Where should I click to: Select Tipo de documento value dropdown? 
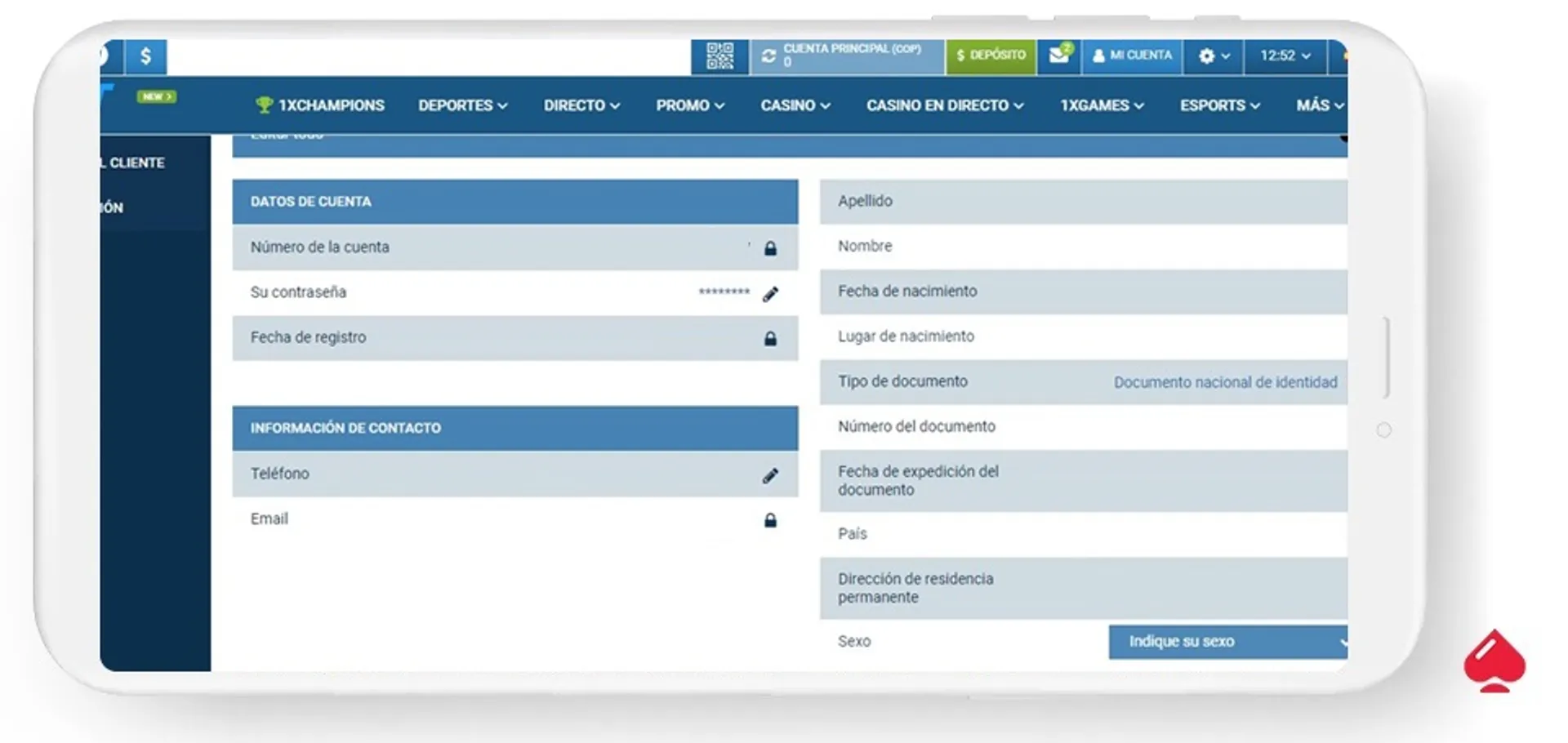1225,382
